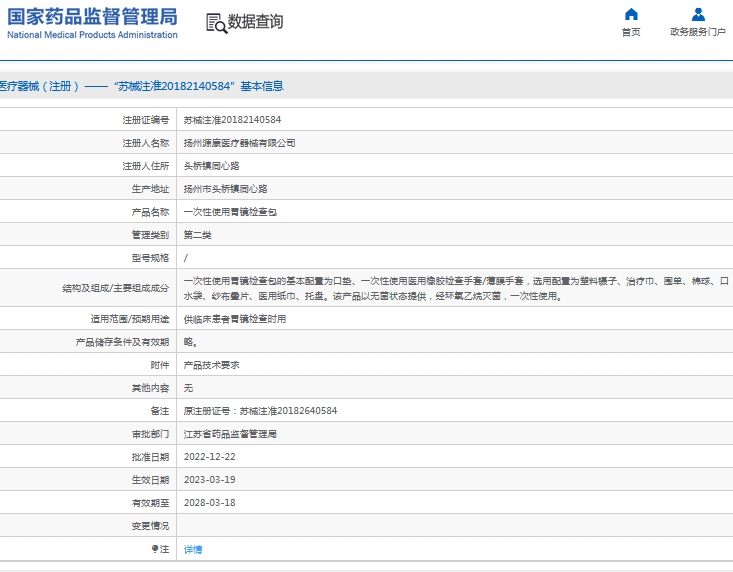Click the 数据查询 heading text
Image resolution: width=733 pixels, height=572 pixels.
[x=255, y=21]
